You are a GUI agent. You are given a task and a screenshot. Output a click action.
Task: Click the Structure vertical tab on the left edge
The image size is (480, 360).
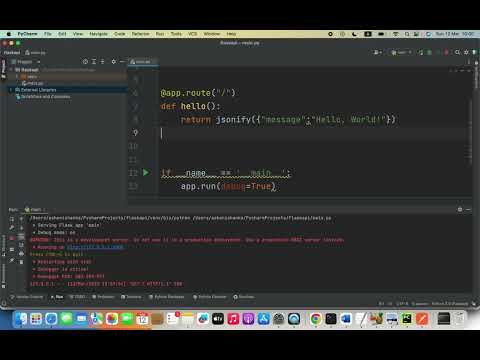(x=3, y=246)
